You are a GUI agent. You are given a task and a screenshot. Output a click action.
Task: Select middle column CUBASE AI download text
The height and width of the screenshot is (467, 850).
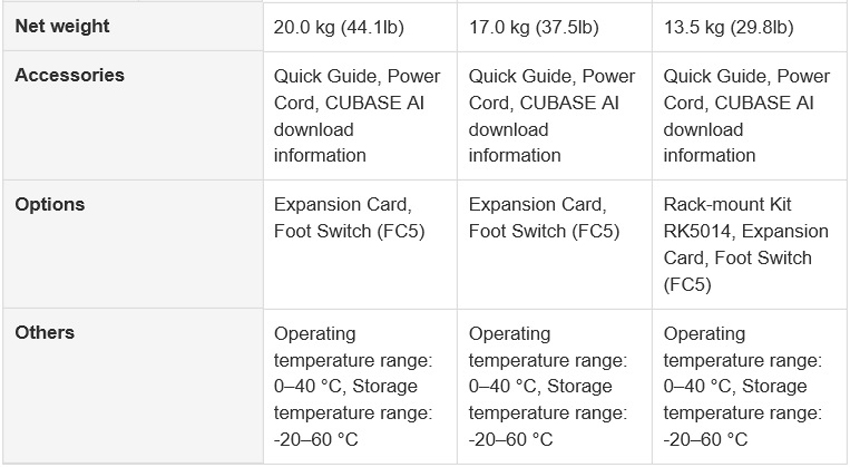pos(544,116)
